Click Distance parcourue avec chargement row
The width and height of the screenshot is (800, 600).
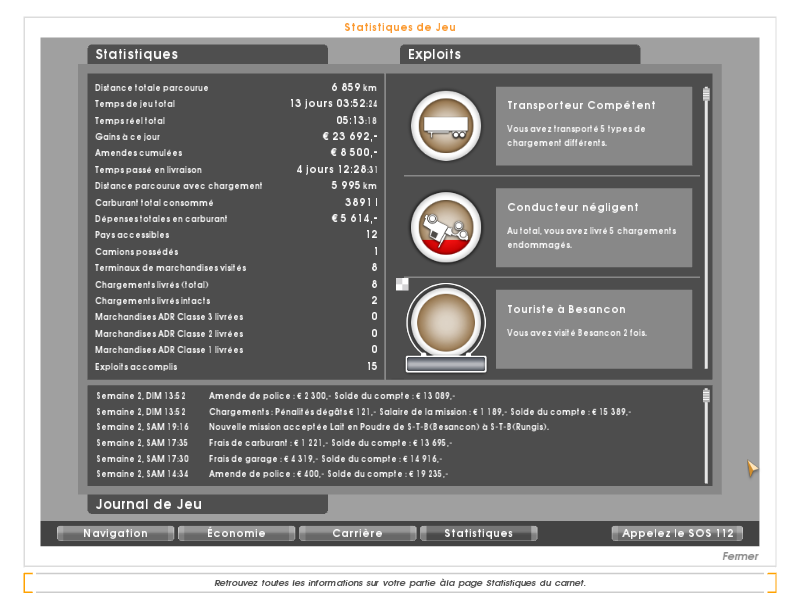[236, 186]
